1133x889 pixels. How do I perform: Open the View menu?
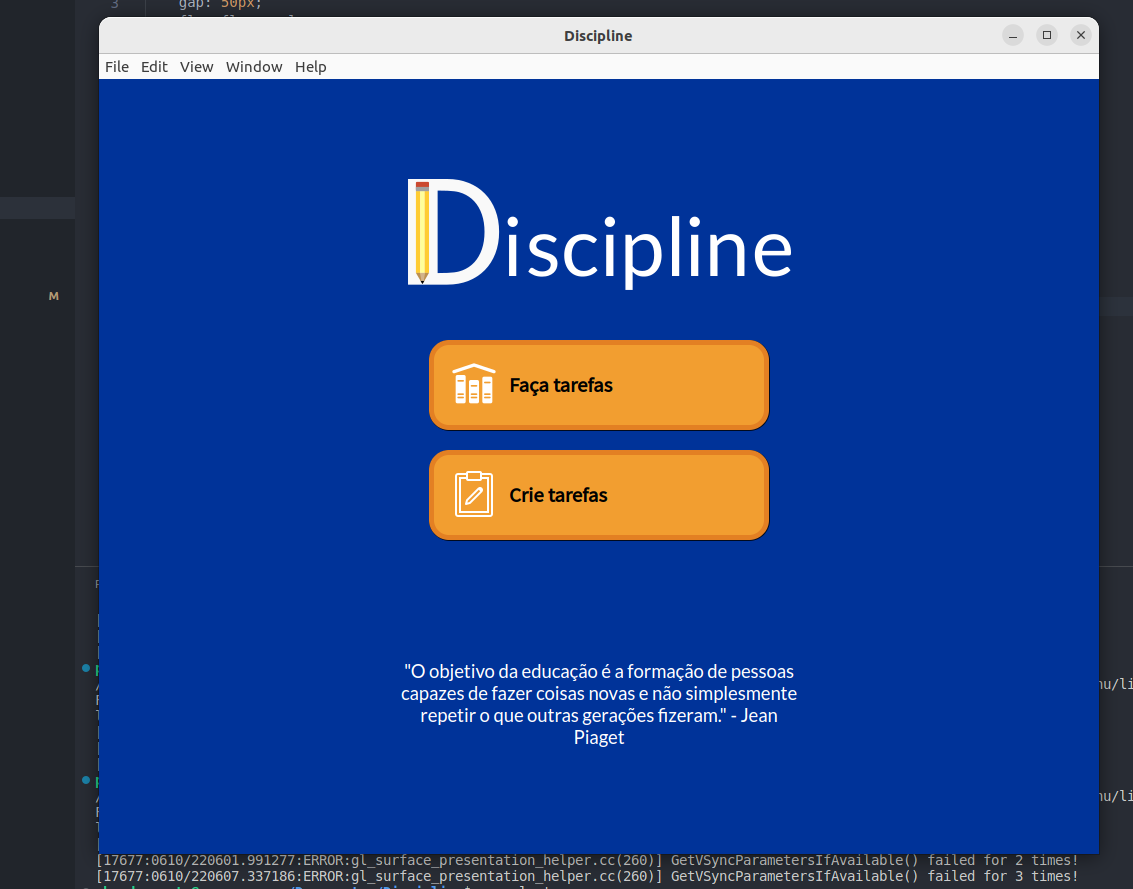pyautogui.click(x=196, y=66)
